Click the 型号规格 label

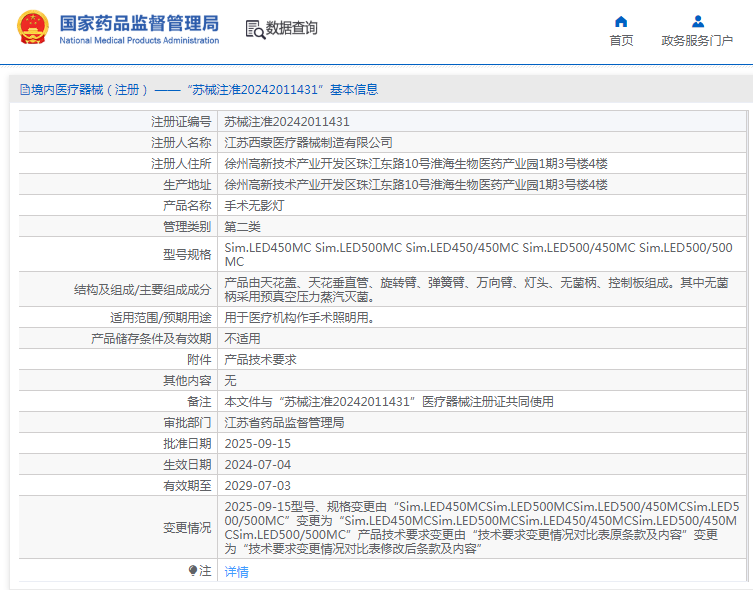pyautogui.click(x=187, y=254)
